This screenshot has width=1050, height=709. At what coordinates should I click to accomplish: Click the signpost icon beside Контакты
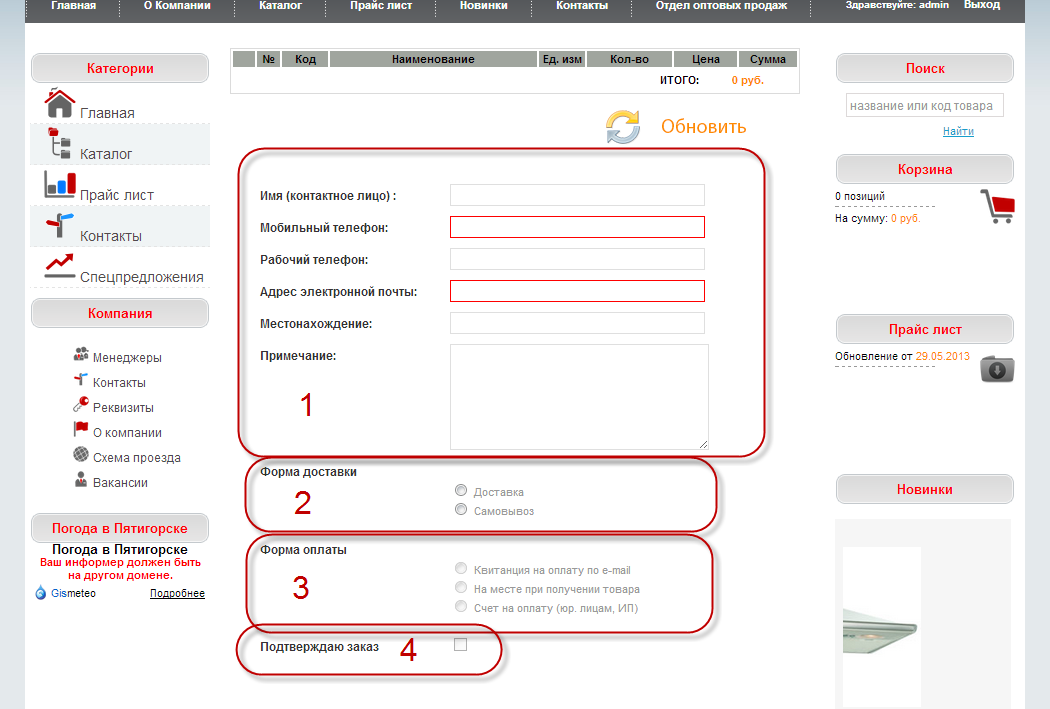tap(60, 225)
